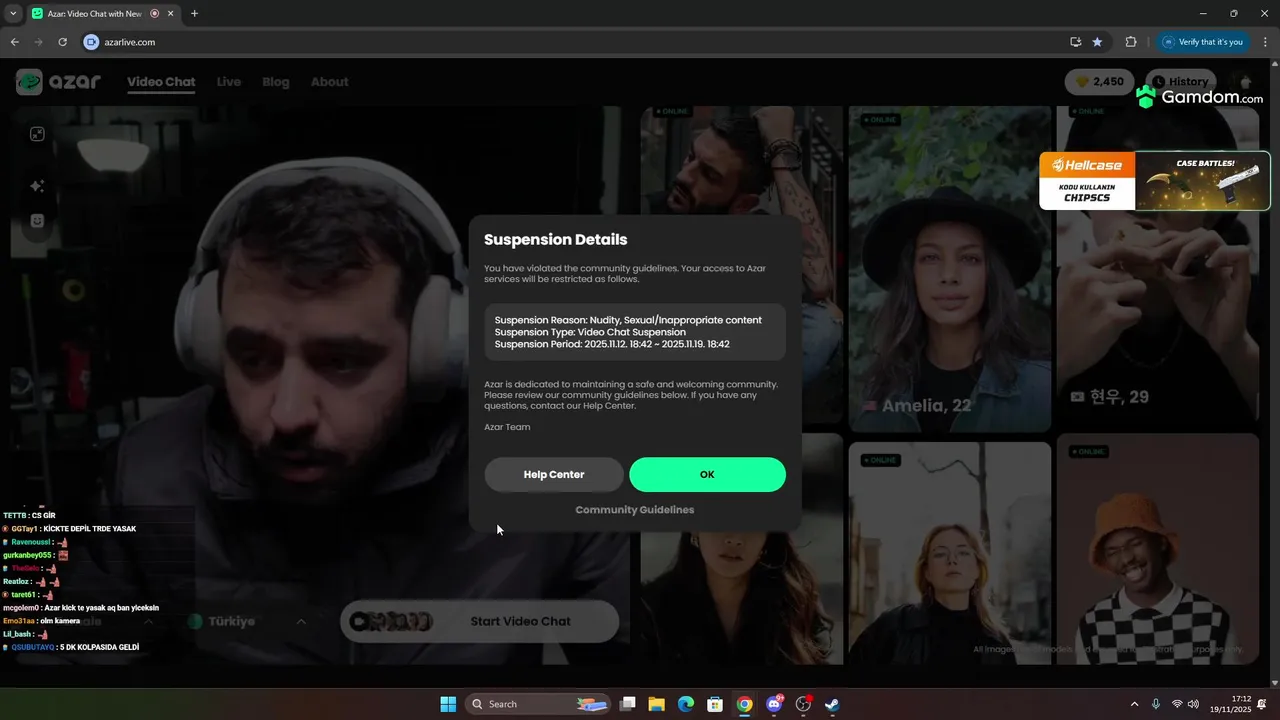Go back in browser history
Screen dimensions: 1280x720
click(x=14, y=42)
